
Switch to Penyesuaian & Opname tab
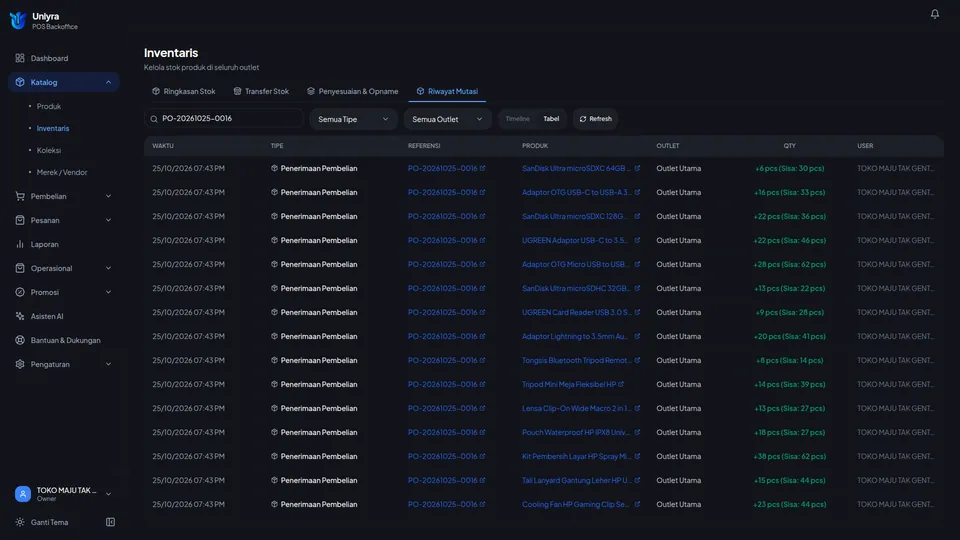click(353, 91)
